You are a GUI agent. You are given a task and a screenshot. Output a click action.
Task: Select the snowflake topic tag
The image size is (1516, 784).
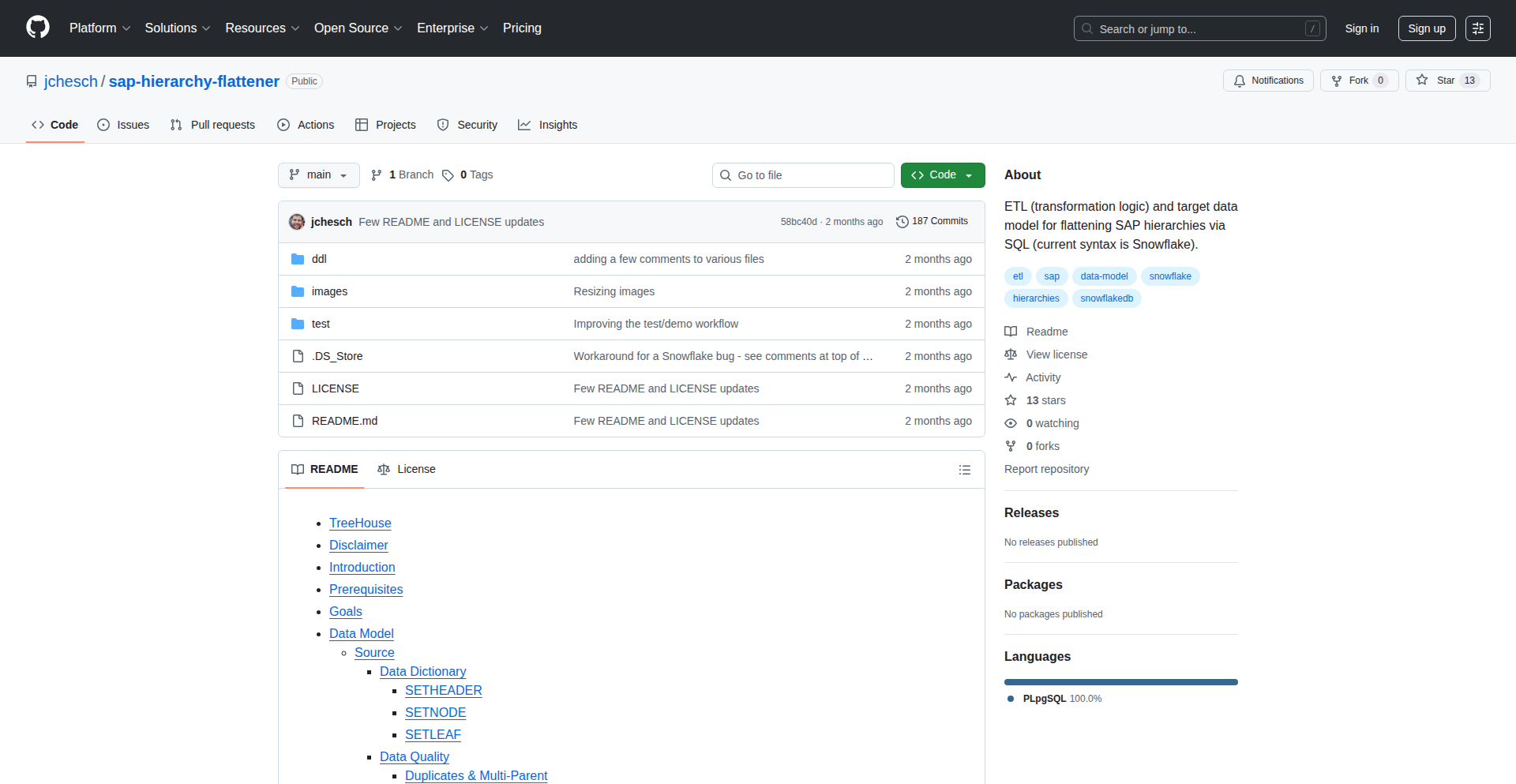(1169, 276)
